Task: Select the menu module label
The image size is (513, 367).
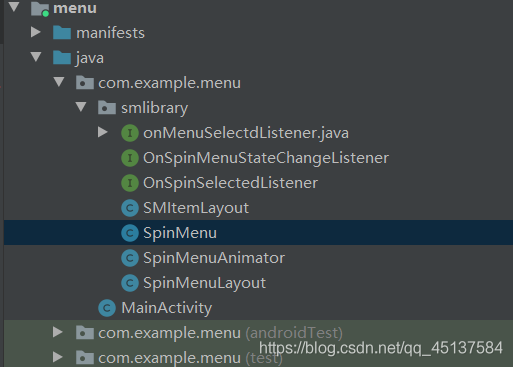Action: pos(75,8)
